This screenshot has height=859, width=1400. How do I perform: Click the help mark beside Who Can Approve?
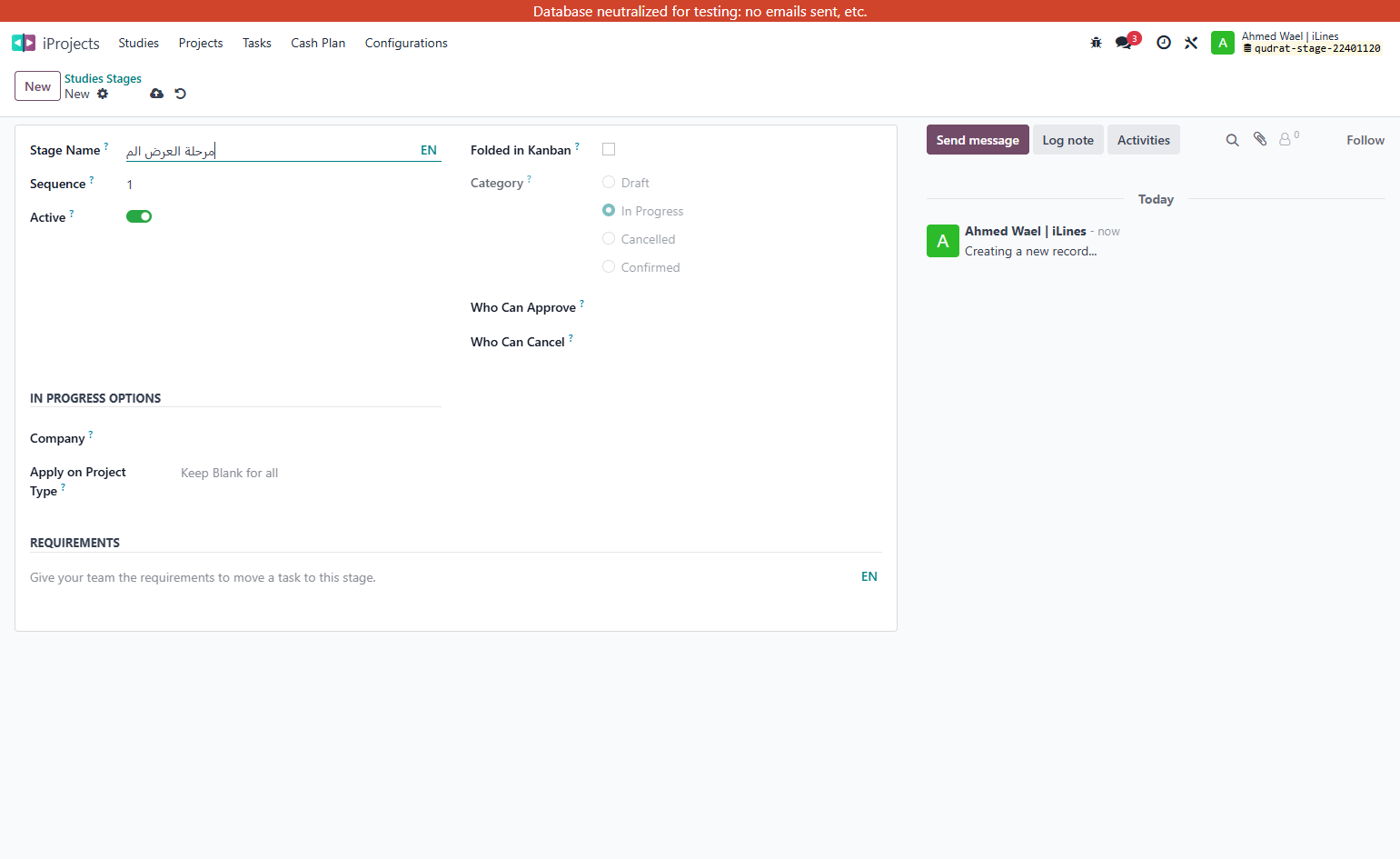pos(582,303)
